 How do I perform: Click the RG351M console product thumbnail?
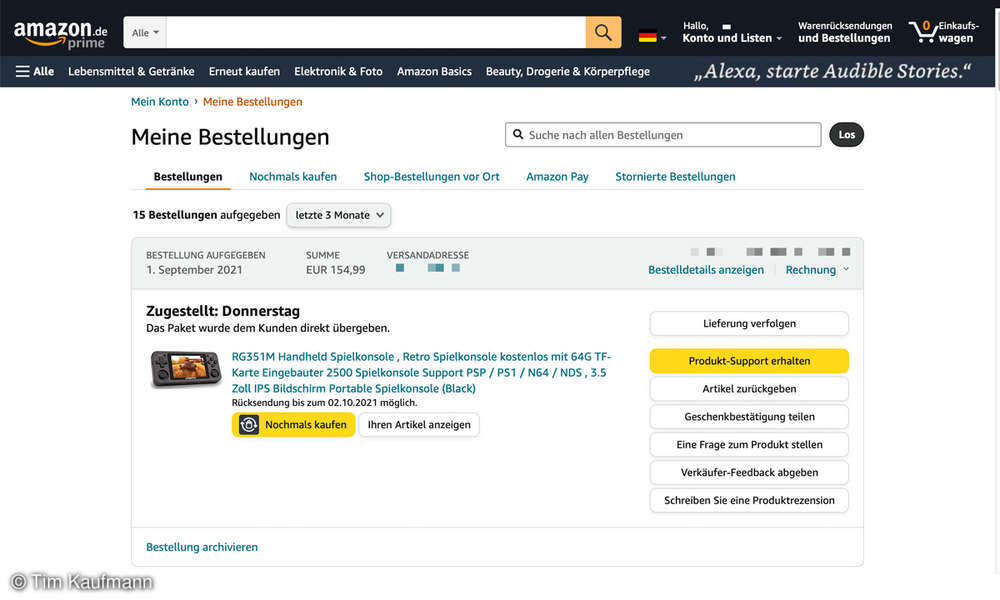[187, 369]
